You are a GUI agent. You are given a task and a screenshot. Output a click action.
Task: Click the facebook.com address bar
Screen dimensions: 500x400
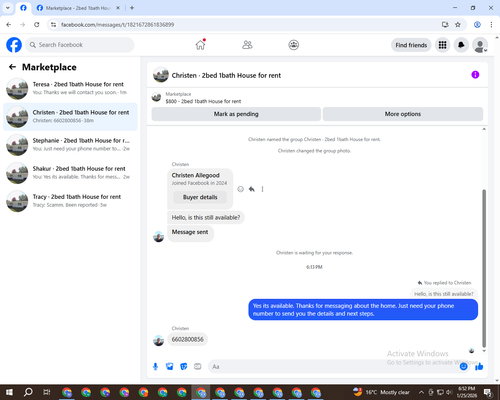[248, 25]
